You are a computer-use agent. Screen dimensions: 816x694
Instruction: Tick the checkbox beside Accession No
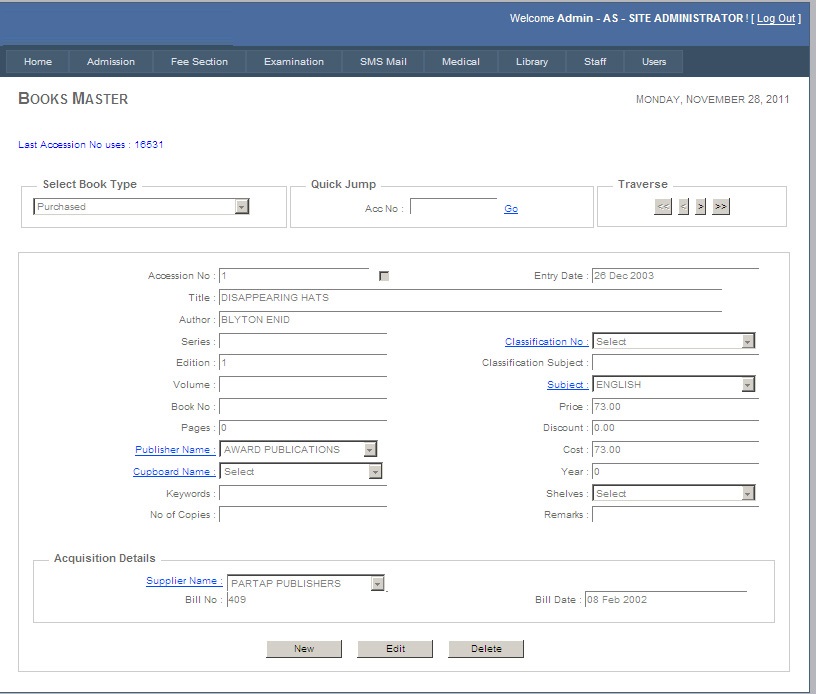(384, 276)
